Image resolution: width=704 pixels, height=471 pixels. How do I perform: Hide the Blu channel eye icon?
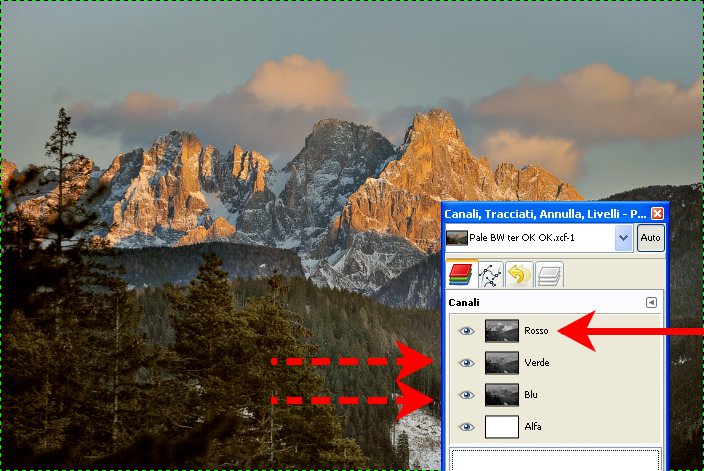[466, 395]
